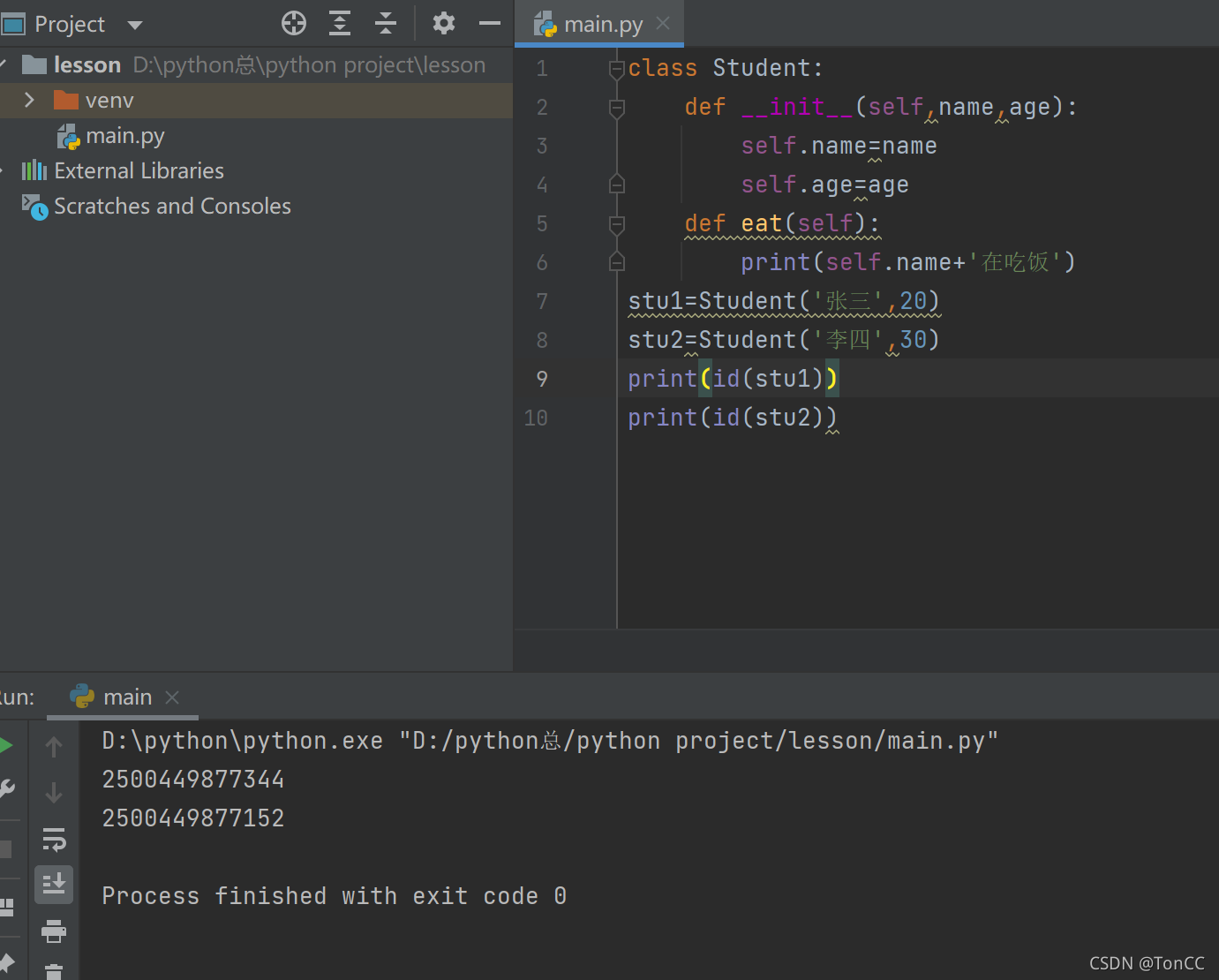Click line number 10 in the gutter

pos(536,418)
